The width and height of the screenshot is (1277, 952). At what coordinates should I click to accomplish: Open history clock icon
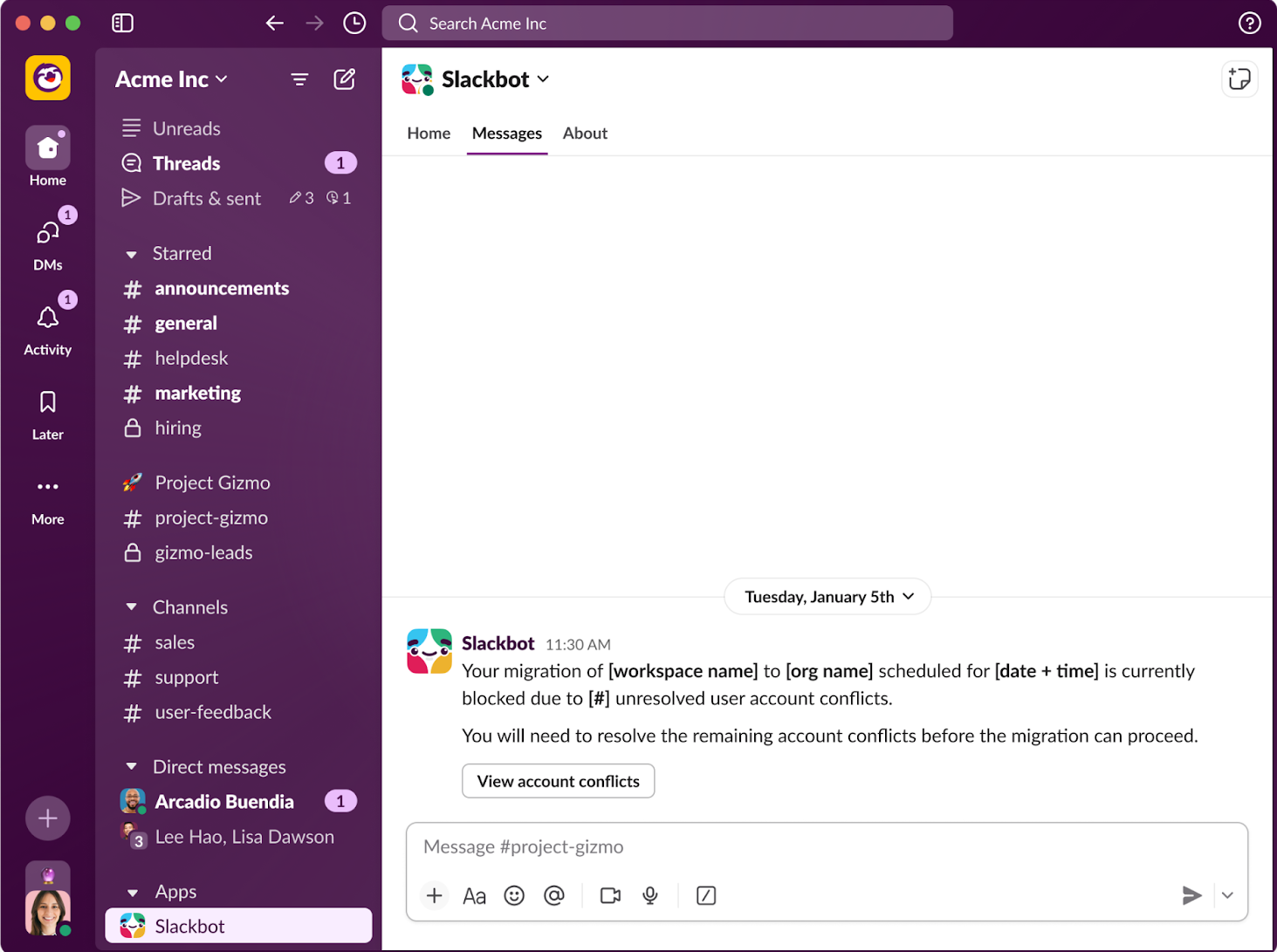(354, 24)
